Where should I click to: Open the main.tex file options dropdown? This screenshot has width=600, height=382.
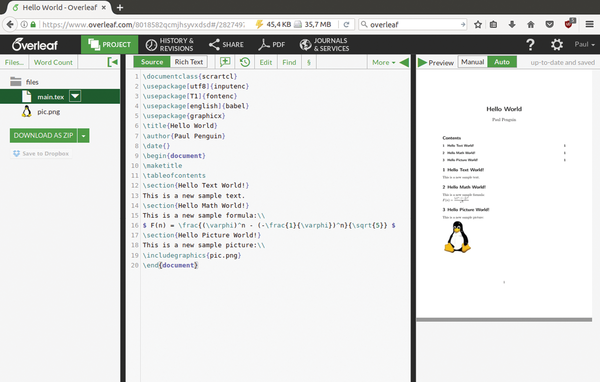pos(75,96)
